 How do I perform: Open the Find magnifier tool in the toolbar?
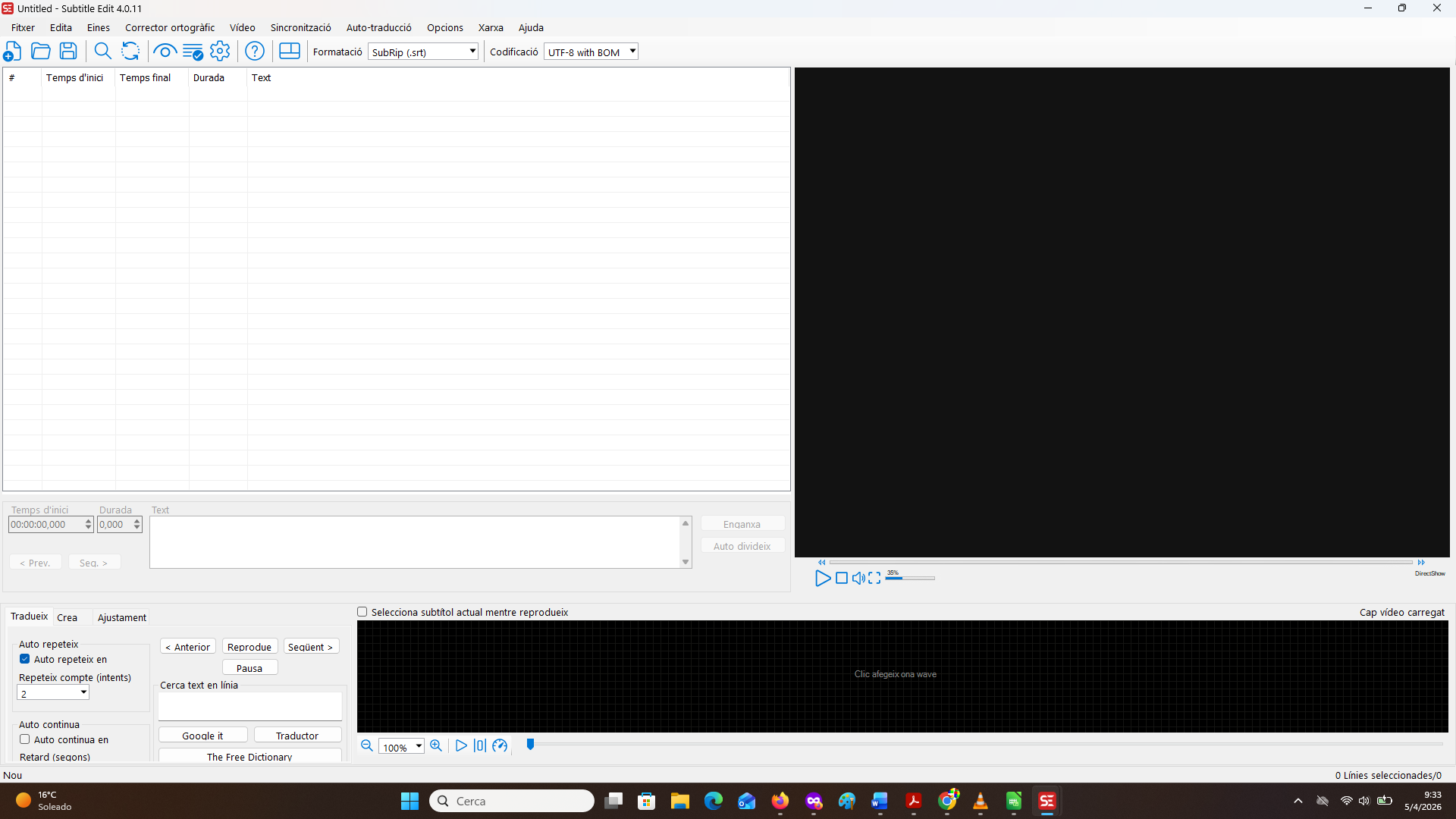click(x=102, y=52)
